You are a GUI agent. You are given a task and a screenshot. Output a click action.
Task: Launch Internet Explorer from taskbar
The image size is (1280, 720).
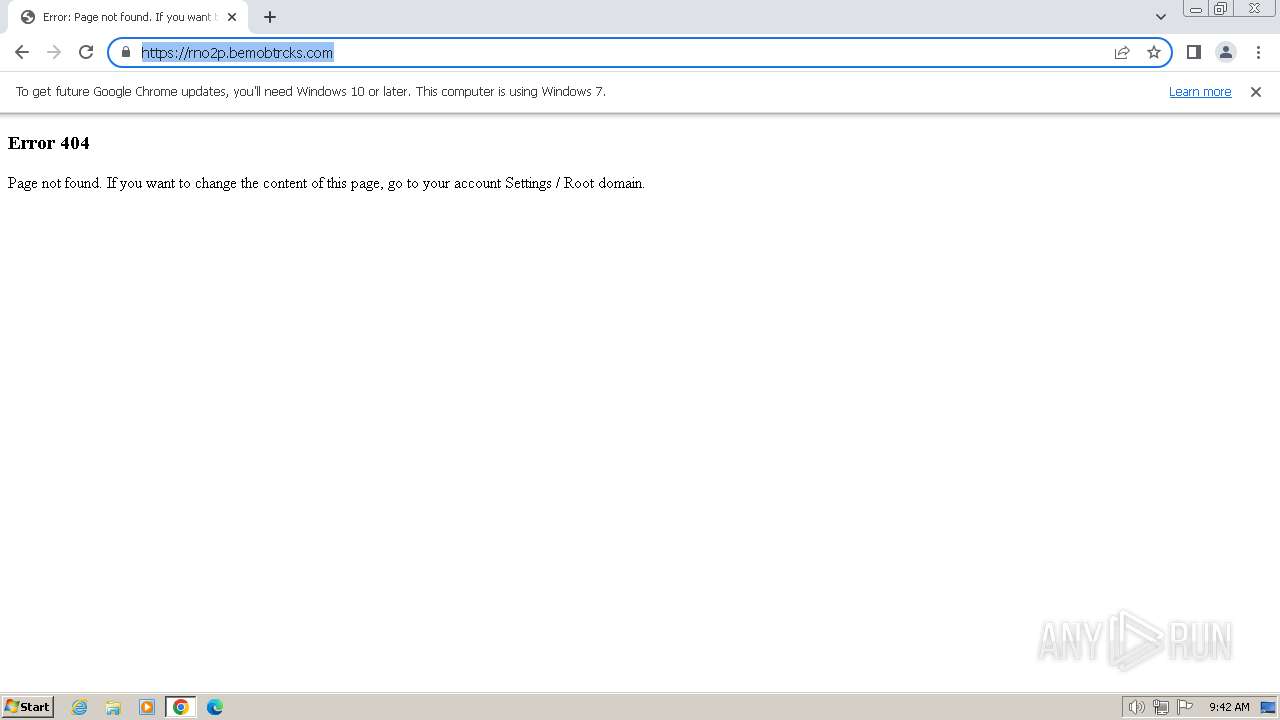coord(80,707)
